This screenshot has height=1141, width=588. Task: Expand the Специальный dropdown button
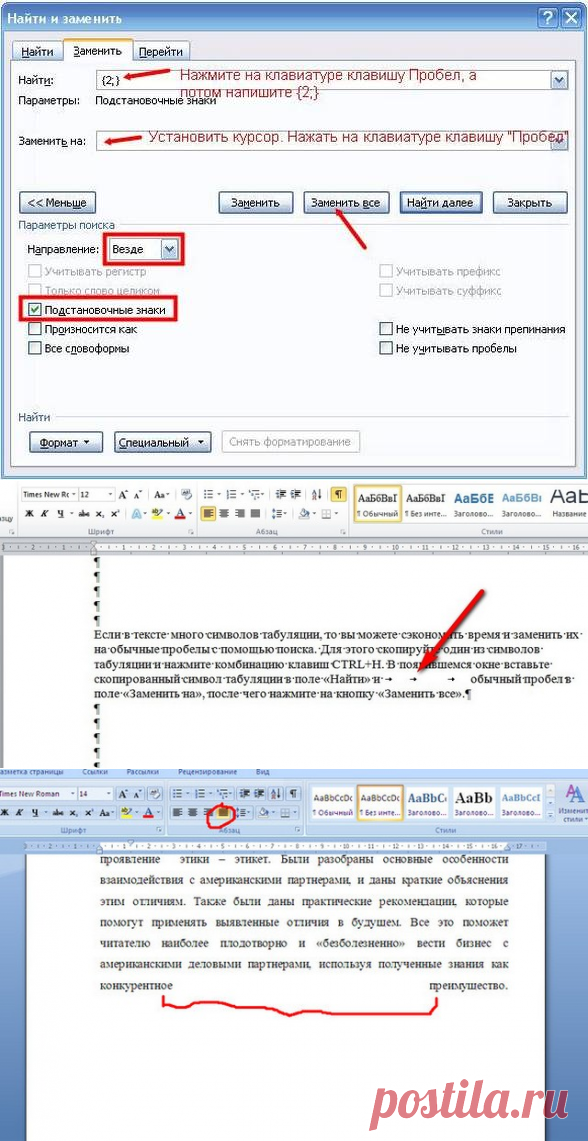162,442
